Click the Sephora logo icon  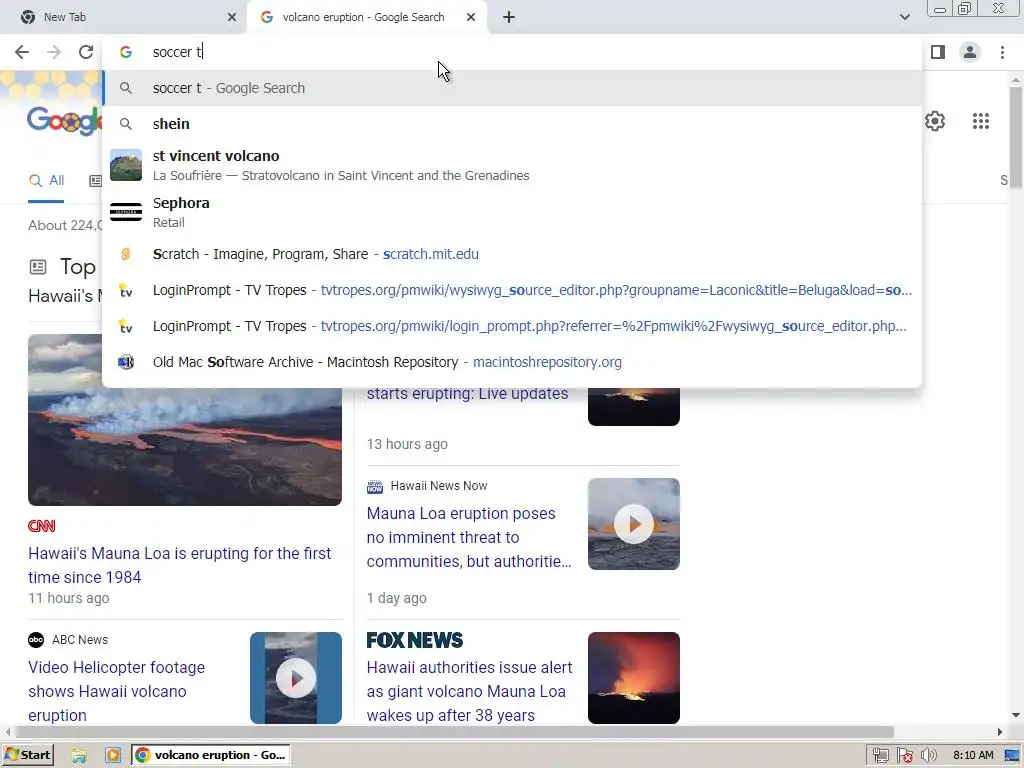126,212
